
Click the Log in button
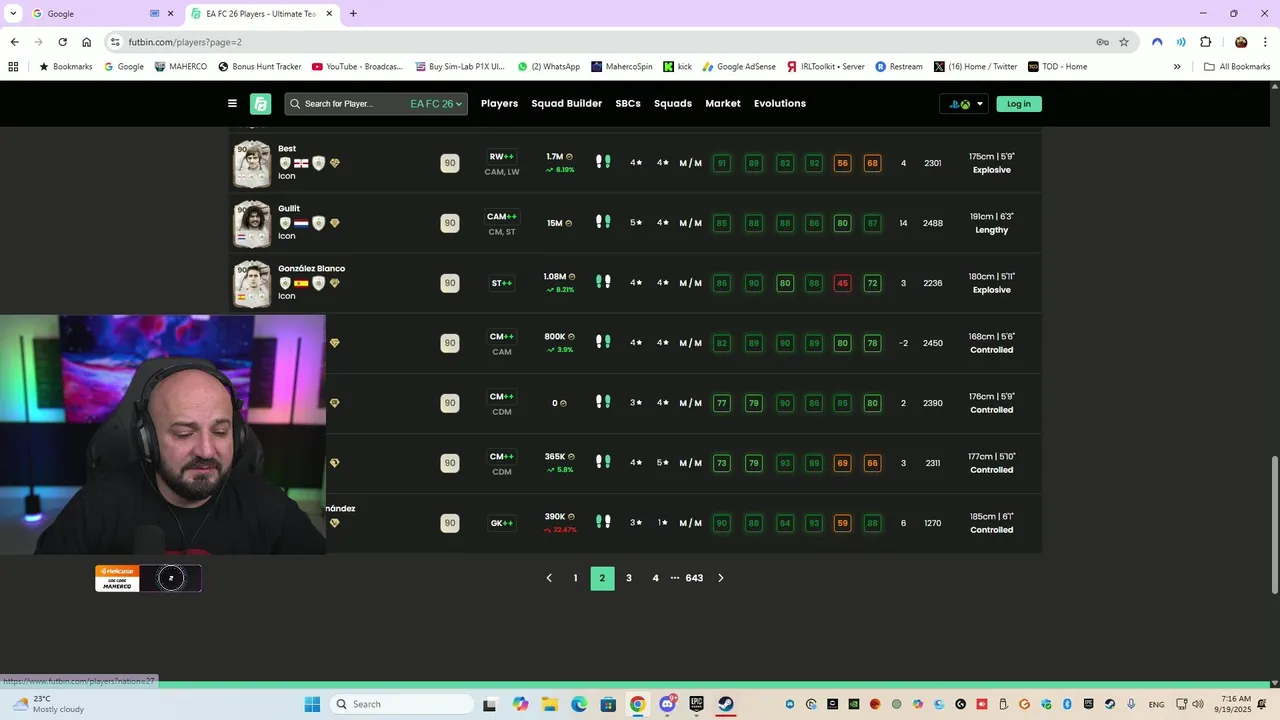[1019, 104]
